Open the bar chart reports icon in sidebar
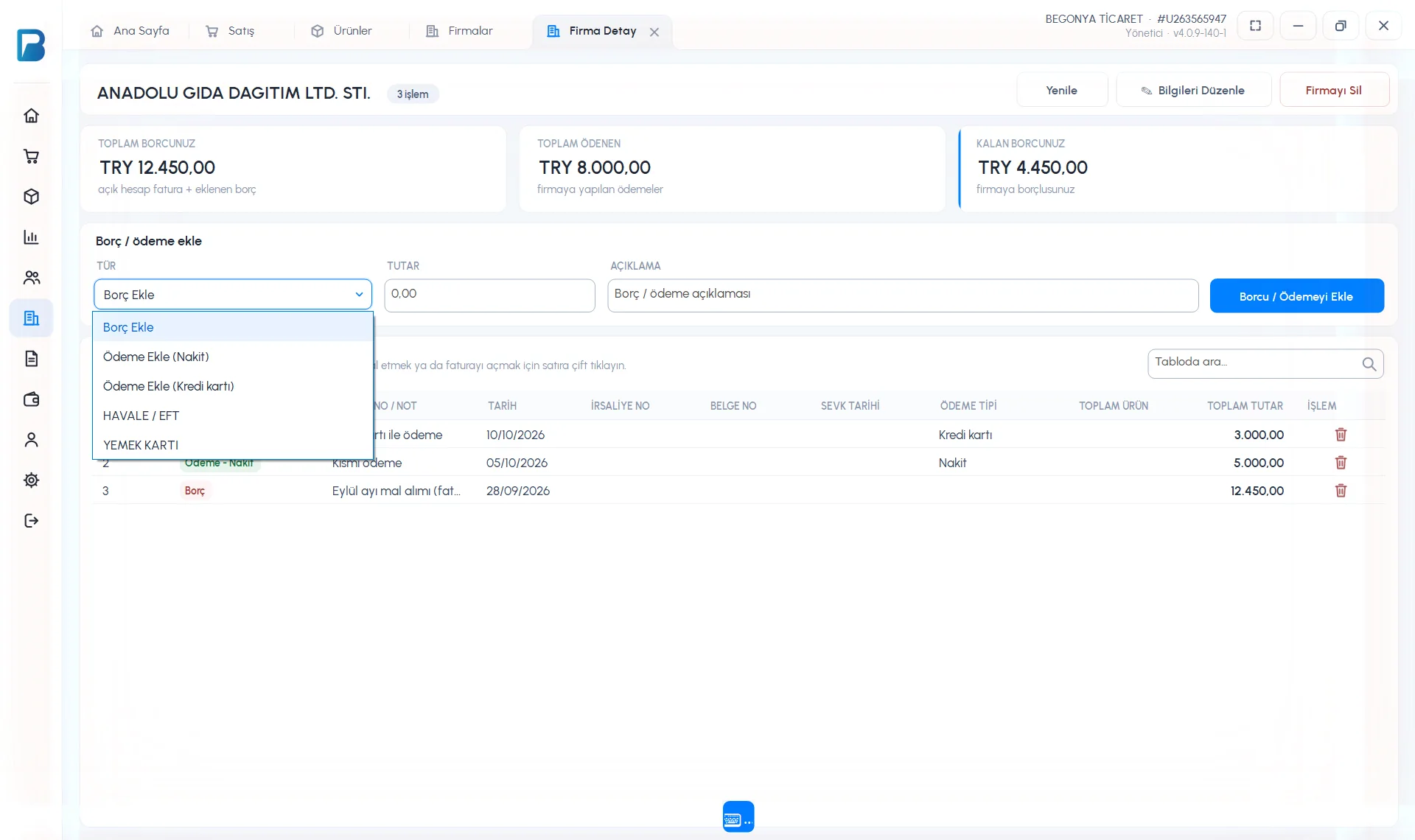Viewport: 1415px width, 840px height. click(31, 237)
